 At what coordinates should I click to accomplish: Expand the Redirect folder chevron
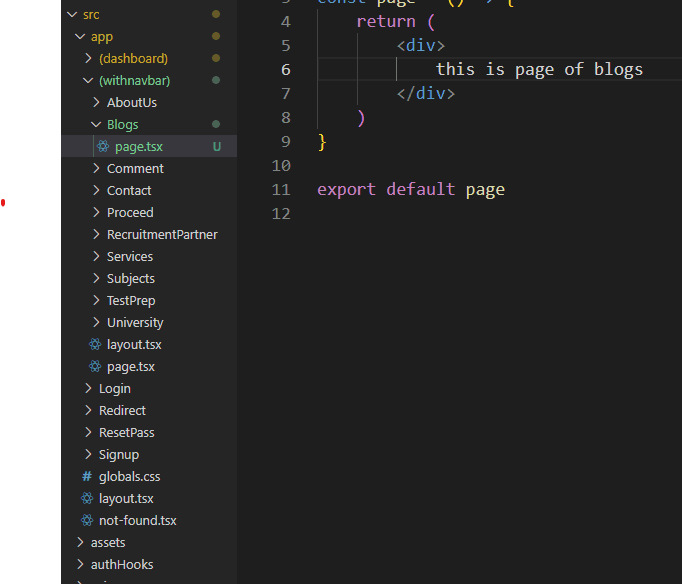click(88, 410)
